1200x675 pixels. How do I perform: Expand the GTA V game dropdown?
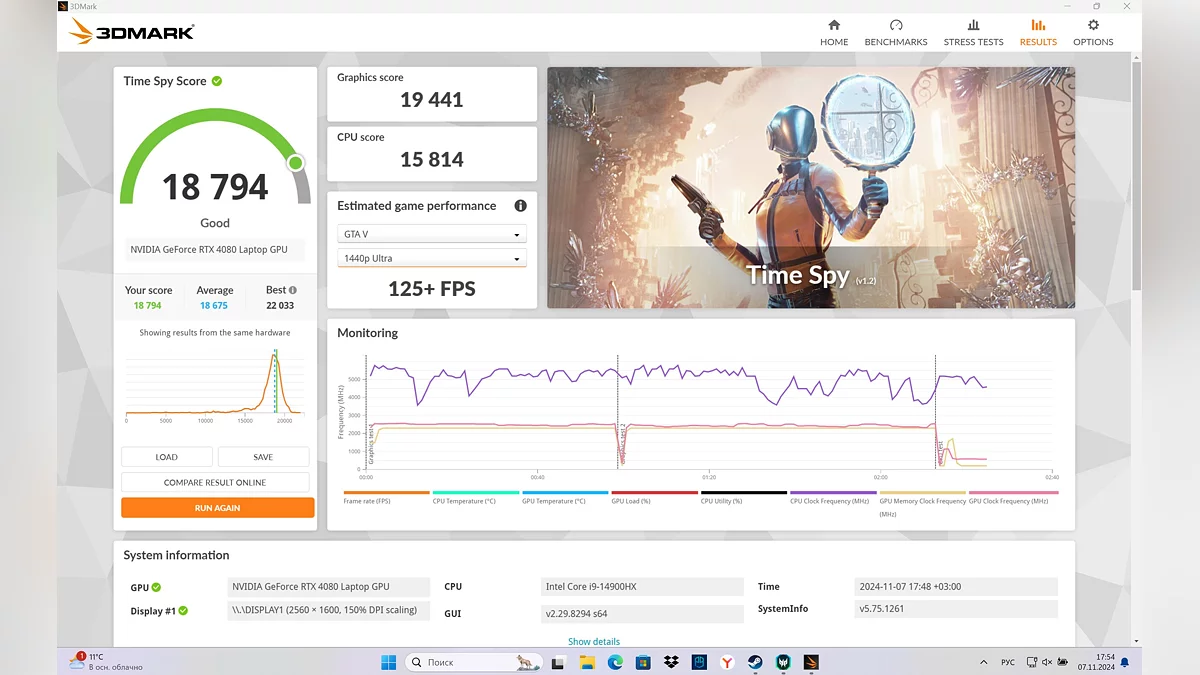pos(432,234)
